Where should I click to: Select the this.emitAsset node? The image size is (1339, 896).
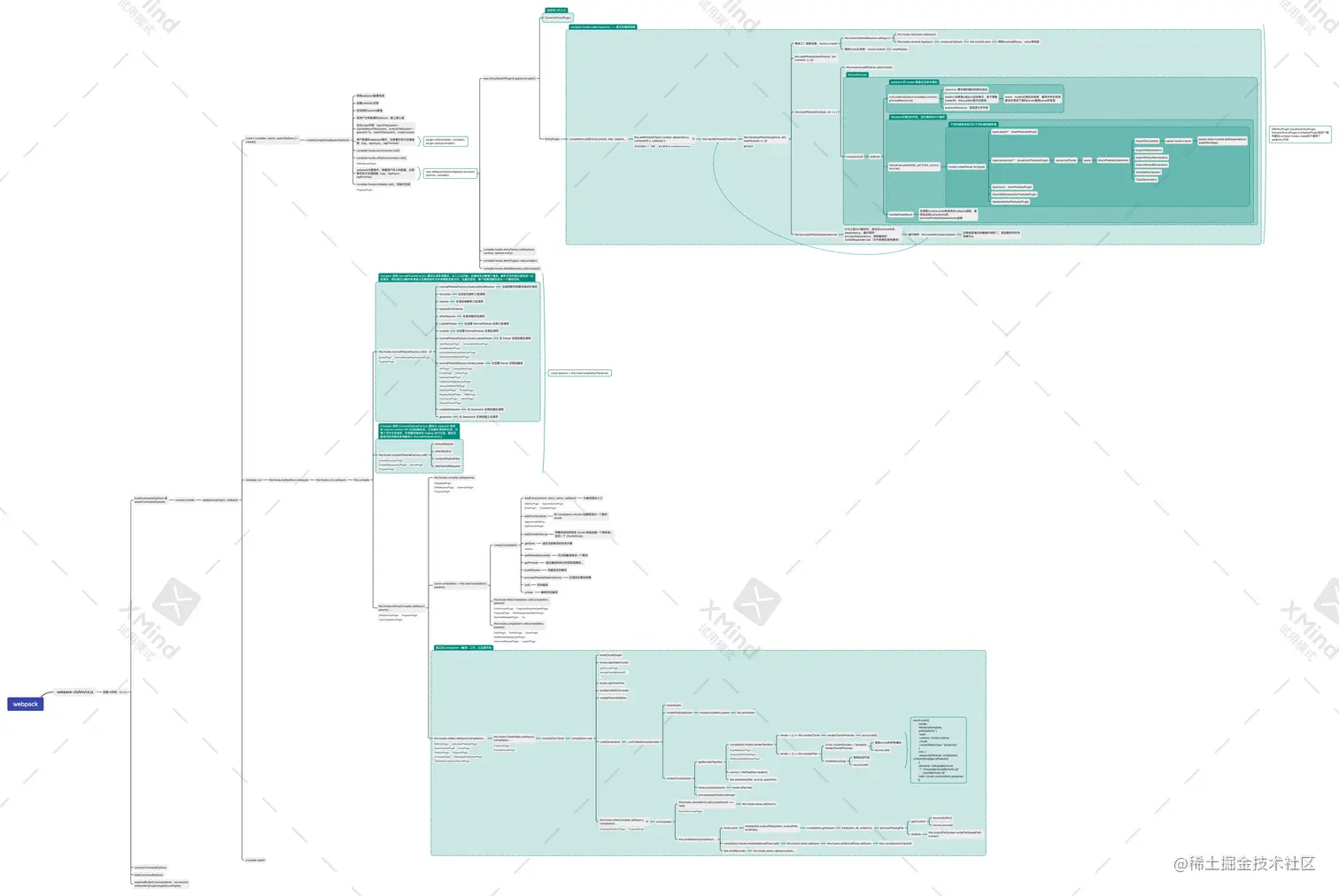pyautogui.click(x=746, y=713)
